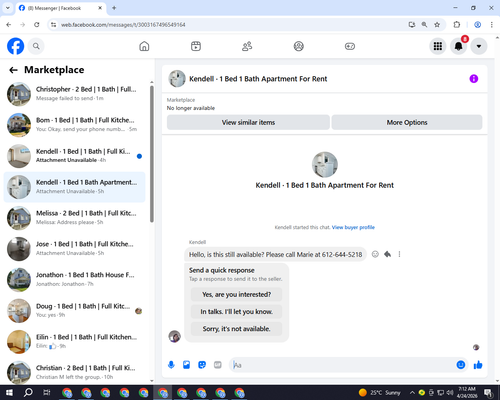Expand the account dropdown arrow
Image resolution: width=500 pixels, height=400 pixels.
479,46
